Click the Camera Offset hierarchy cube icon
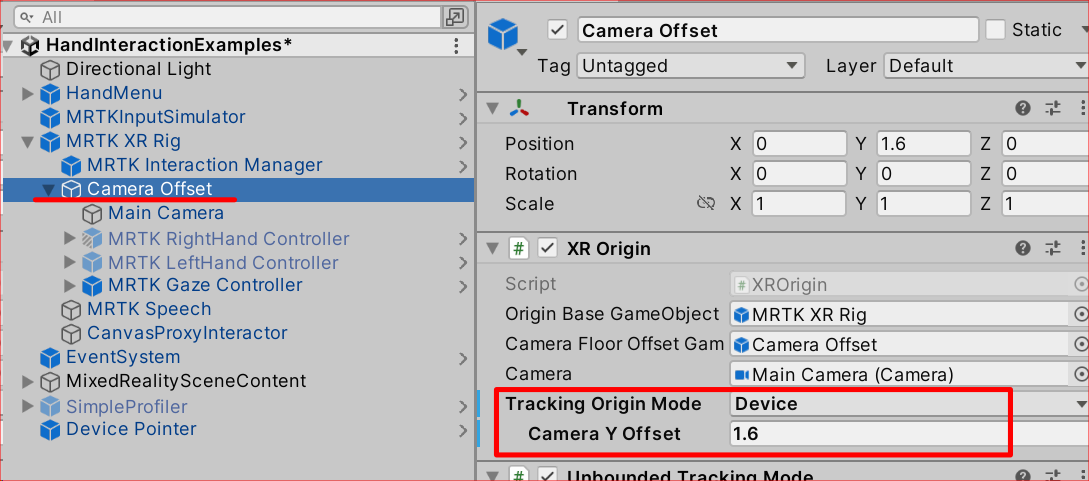1089x481 pixels. tap(71, 189)
